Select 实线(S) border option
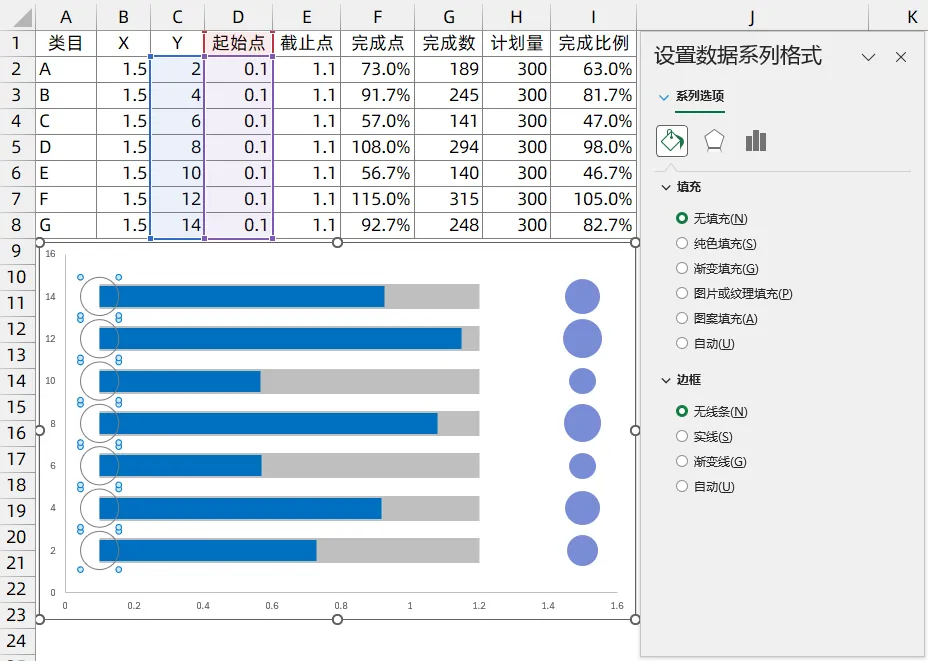The image size is (928, 661). click(x=704, y=436)
